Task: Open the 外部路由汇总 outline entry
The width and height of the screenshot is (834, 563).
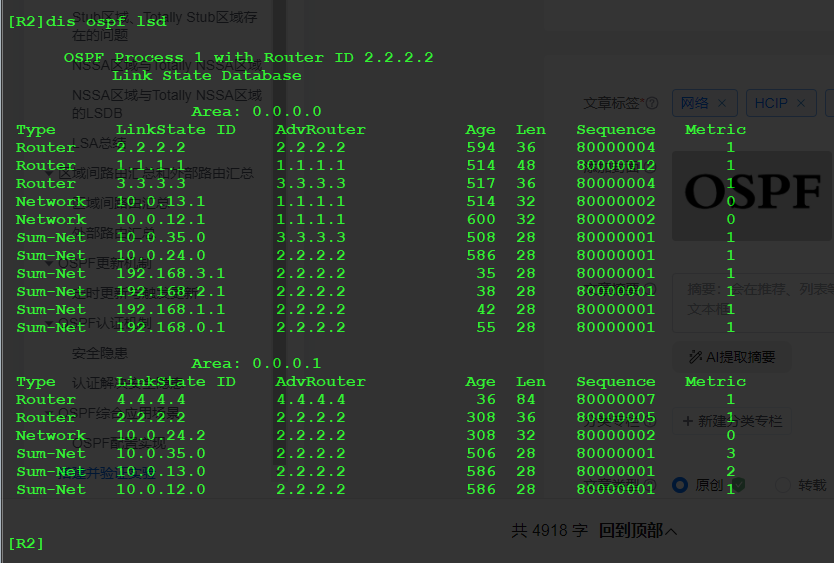Action: pyautogui.click(x=113, y=233)
